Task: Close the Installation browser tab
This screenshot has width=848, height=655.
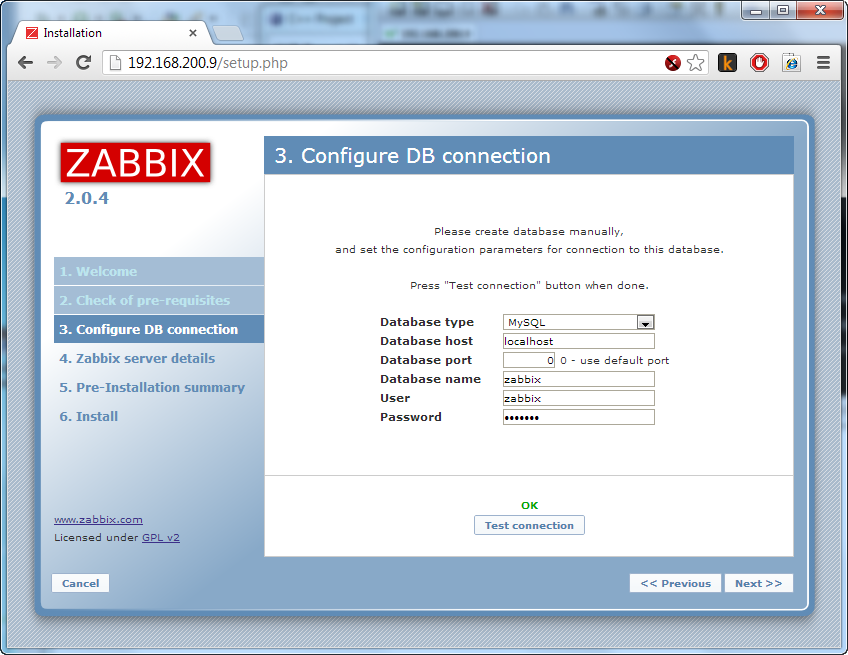Action: click(x=193, y=33)
